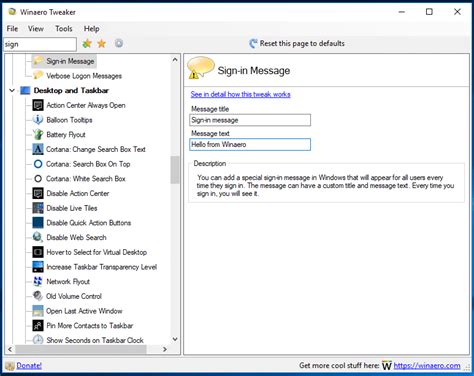This screenshot has height=376, width=474.
Task: Select 'Action Center Always Open' item
Action: pos(86,105)
